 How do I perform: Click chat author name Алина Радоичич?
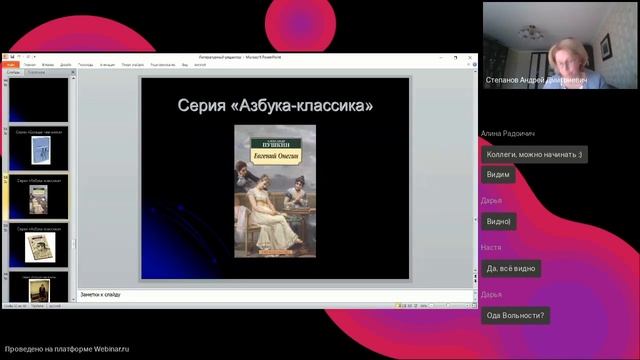(508, 133)
